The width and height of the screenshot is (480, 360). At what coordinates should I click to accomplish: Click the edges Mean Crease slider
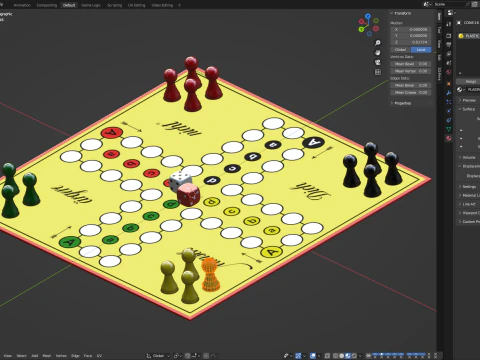pos(411,92)
